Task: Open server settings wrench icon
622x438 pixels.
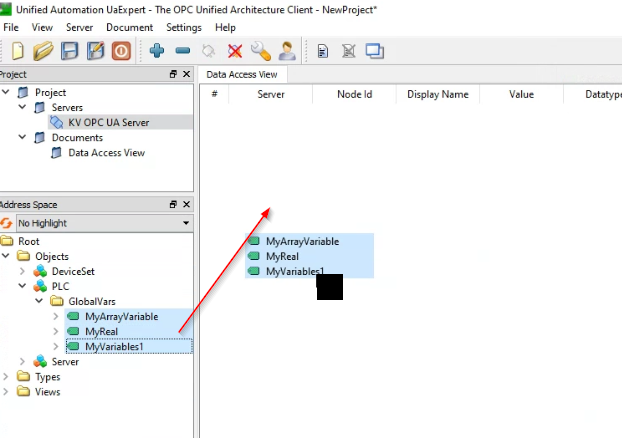Action: coord(261,51)
